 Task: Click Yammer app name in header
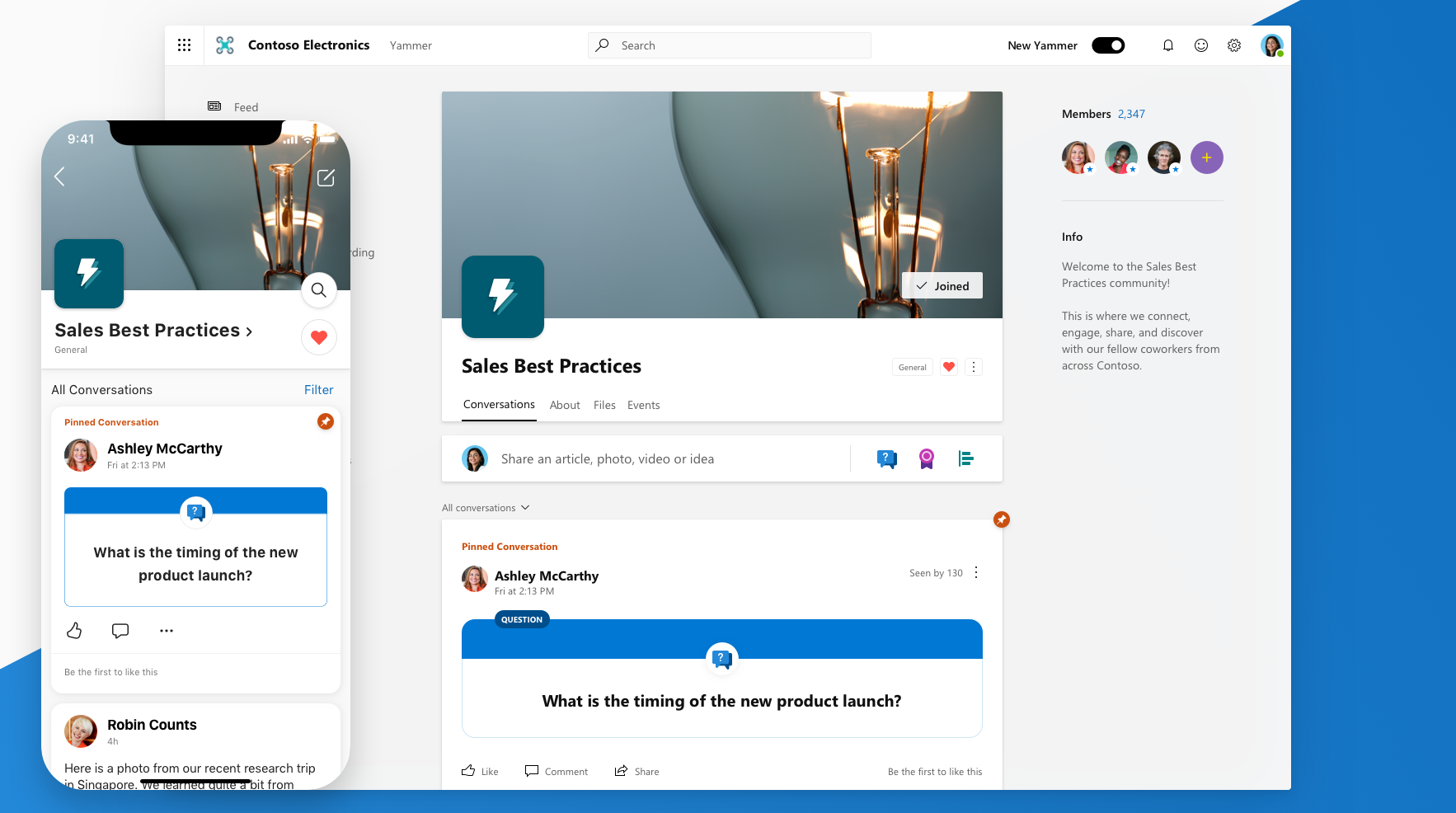click(411, 45)
